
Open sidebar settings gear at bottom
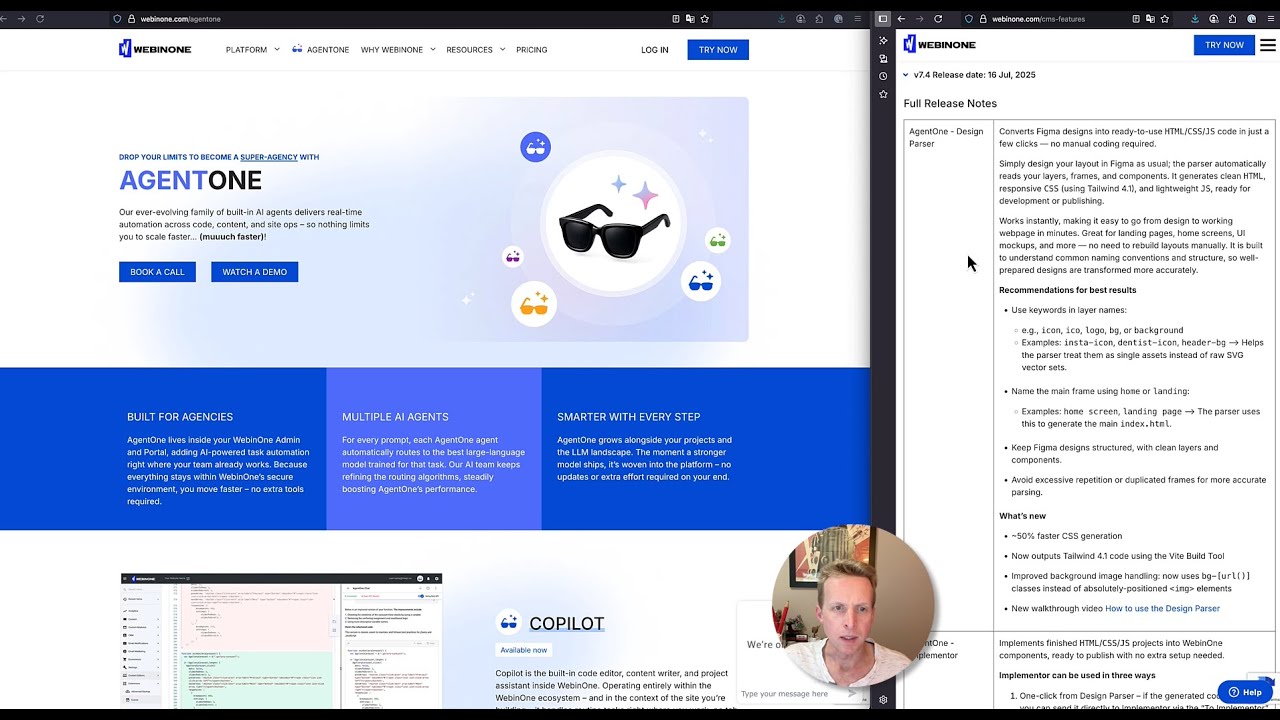pyautogui.click(x=883, y=700)
